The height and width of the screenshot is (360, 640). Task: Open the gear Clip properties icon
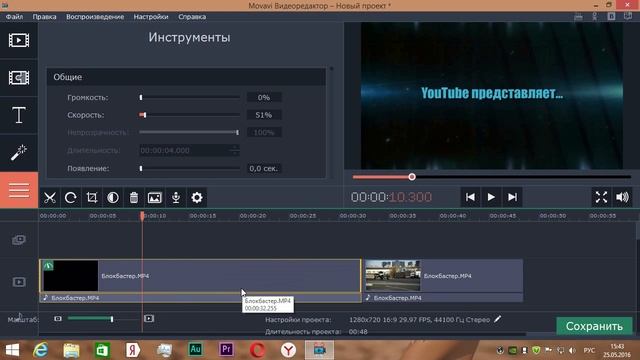point(197,198)
